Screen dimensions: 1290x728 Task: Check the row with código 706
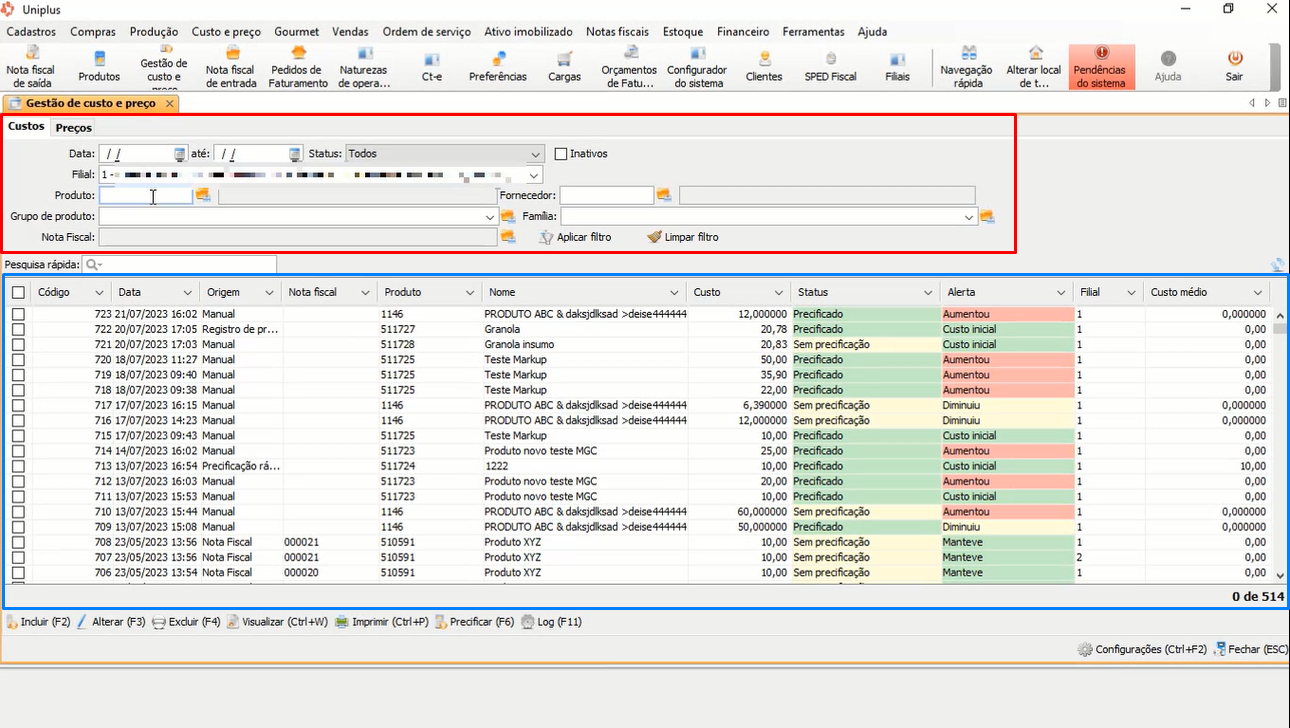pyautogui.click(x=18, y=573)
